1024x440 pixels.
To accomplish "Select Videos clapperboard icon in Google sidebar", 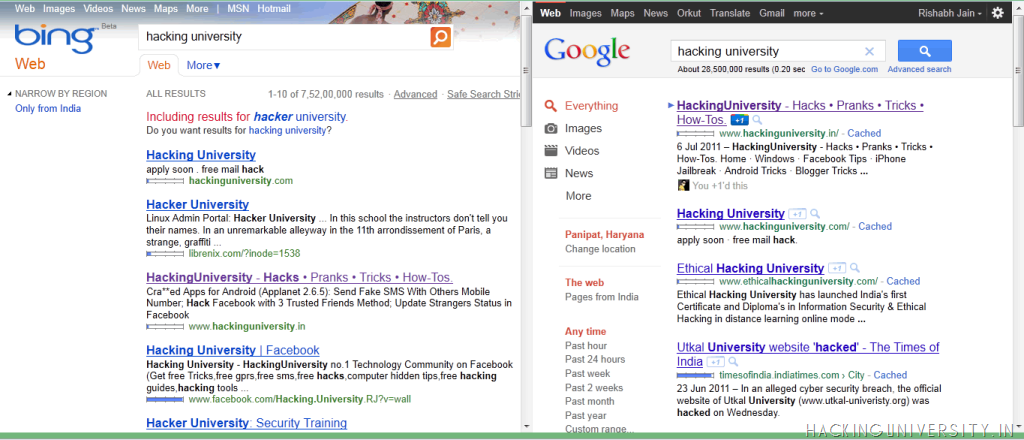I will pos(551,151).
